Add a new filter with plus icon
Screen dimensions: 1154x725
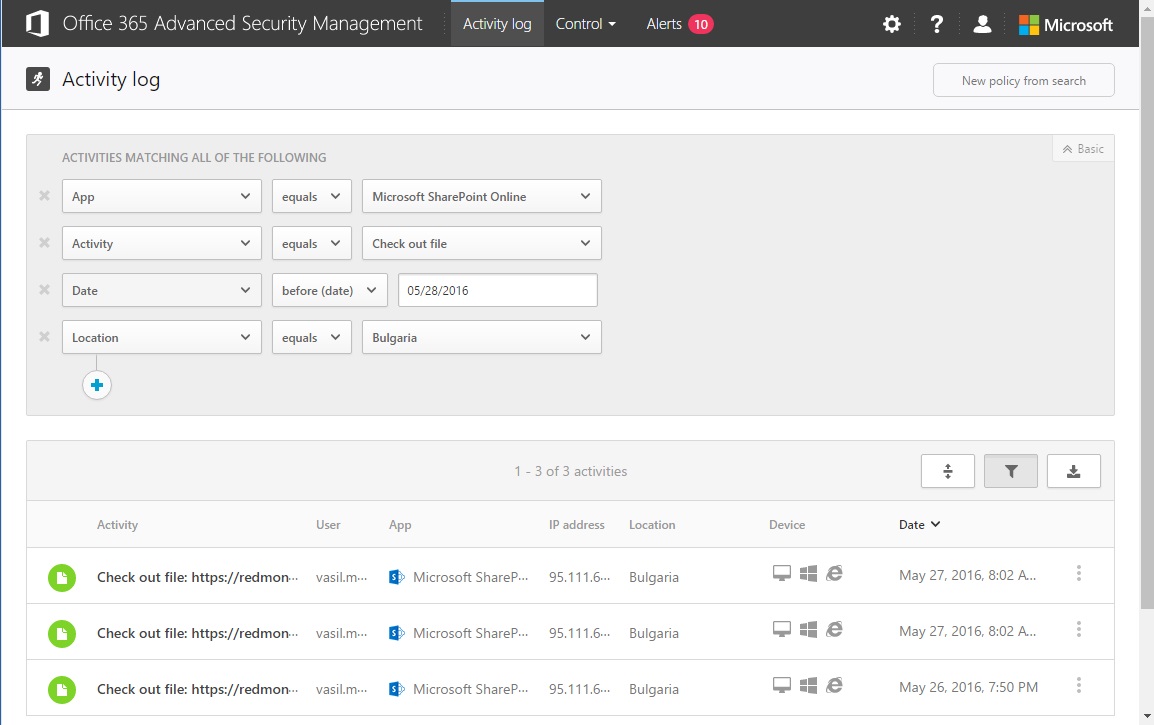[x=97, y=385]
